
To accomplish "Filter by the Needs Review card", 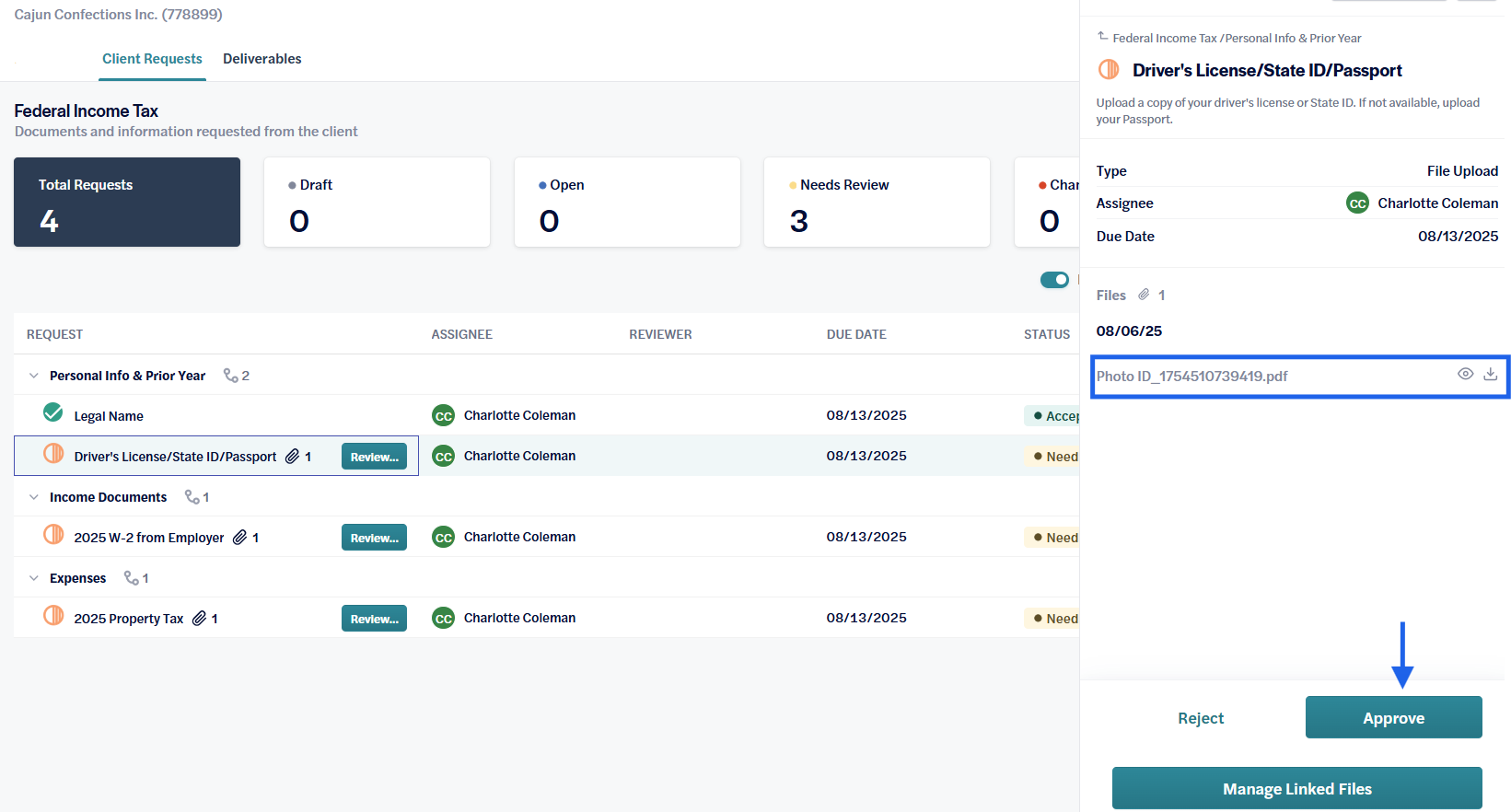I will click(877, 202).
